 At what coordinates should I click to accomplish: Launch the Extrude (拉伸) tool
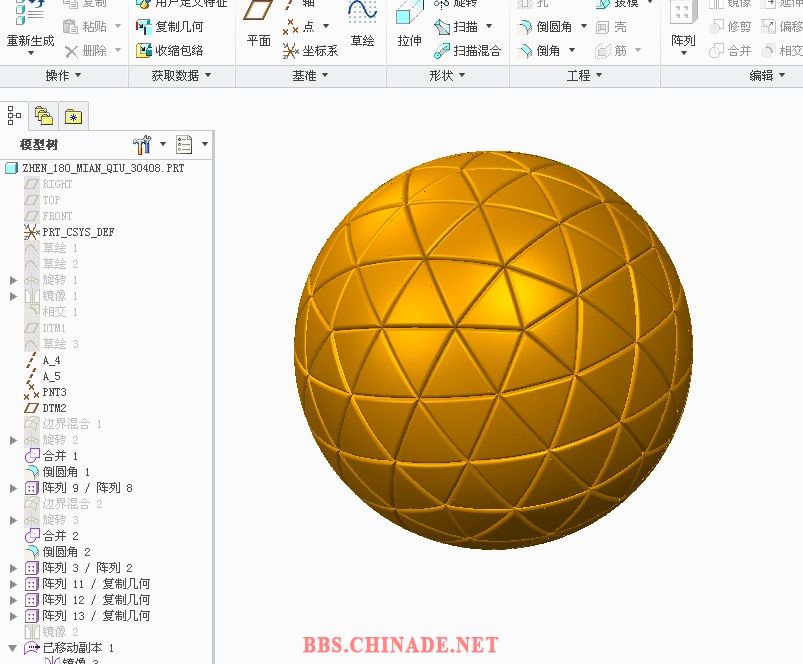coord(410,24)
